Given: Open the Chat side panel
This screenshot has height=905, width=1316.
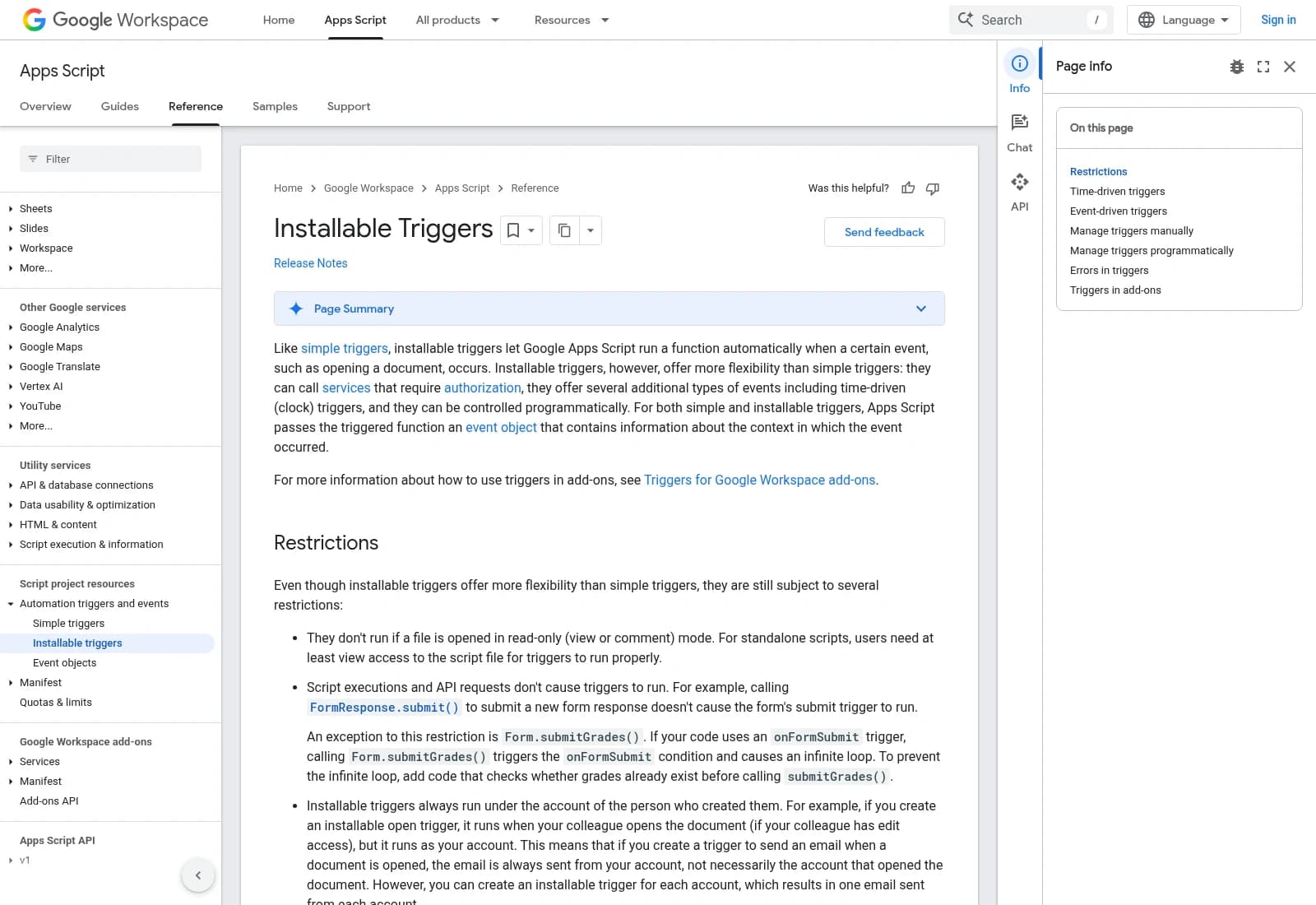Looking at the screenshot, I should (1020, 133).
